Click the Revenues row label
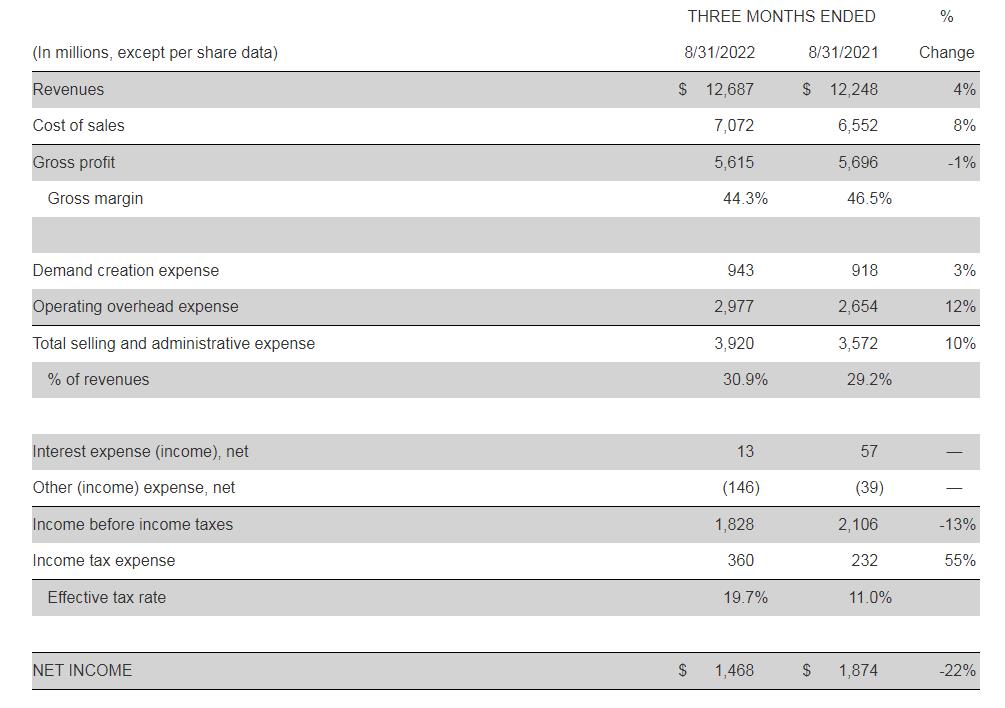1005x708 pixels. [68, 89]
